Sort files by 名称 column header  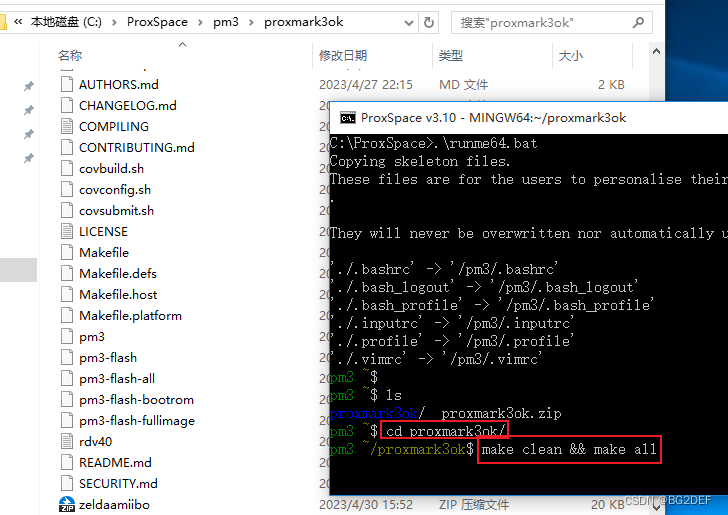pyautogui.click(x=70, y=56)
